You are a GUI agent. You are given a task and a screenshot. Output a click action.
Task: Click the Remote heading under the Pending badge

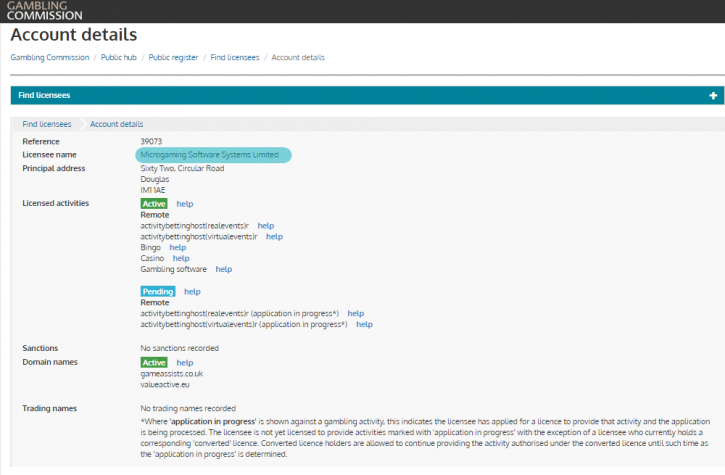click(x=155, y=302)
